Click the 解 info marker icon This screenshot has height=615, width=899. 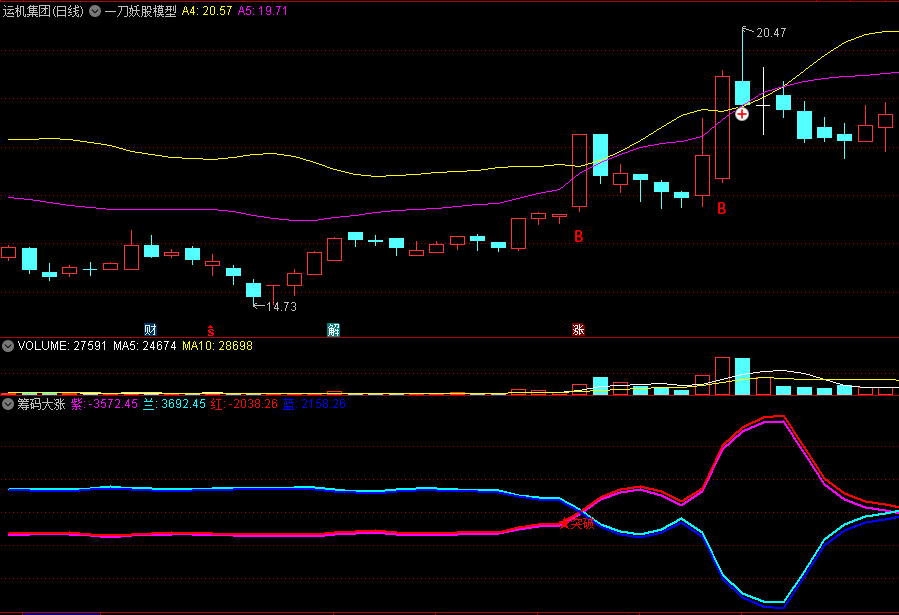click(333, 330)
